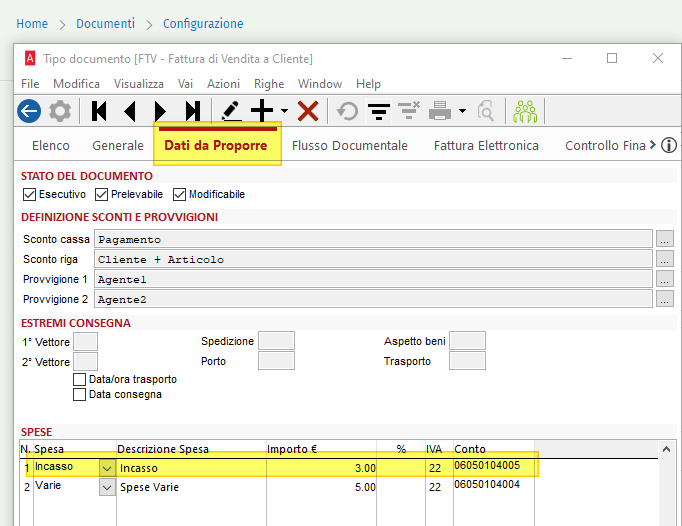Toggle the Prelevabile checkbox
Screen dimensions: 682x526
click(x=101, y=194)
